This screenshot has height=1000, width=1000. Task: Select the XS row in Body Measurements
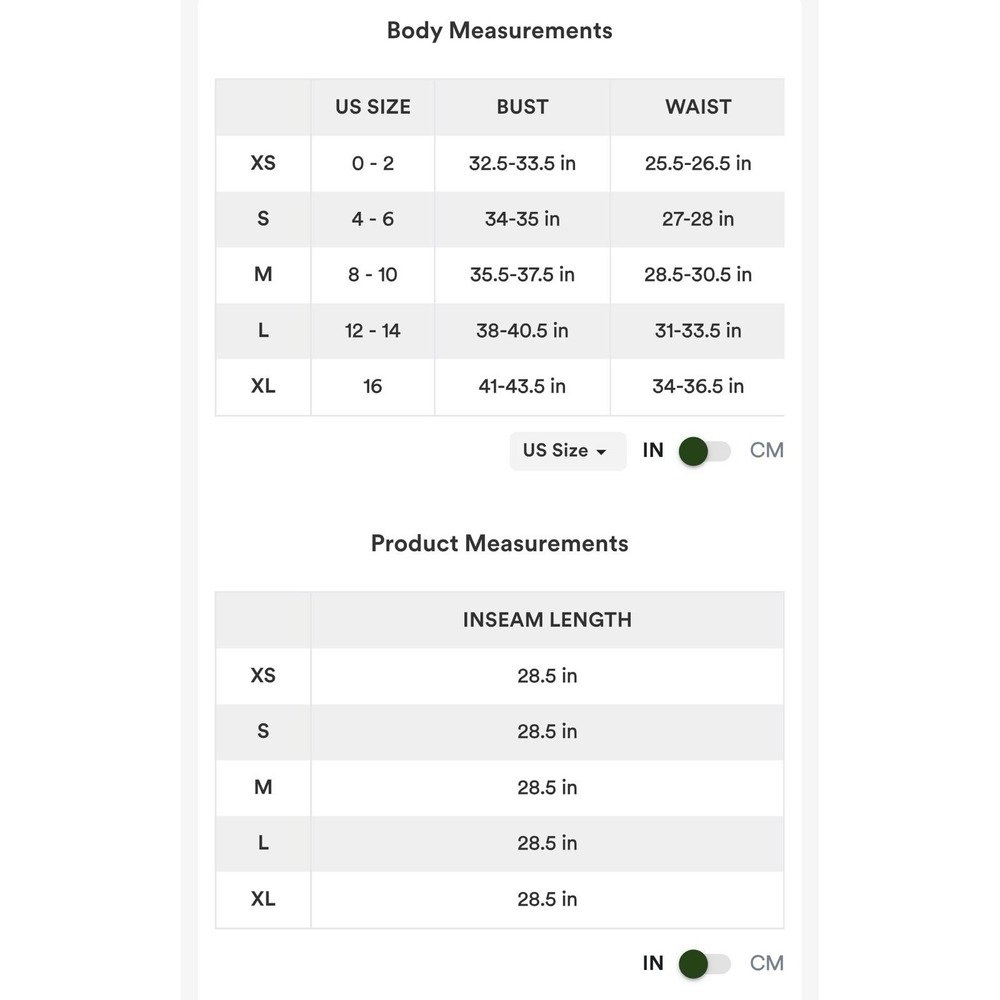(x=500, y=163)
